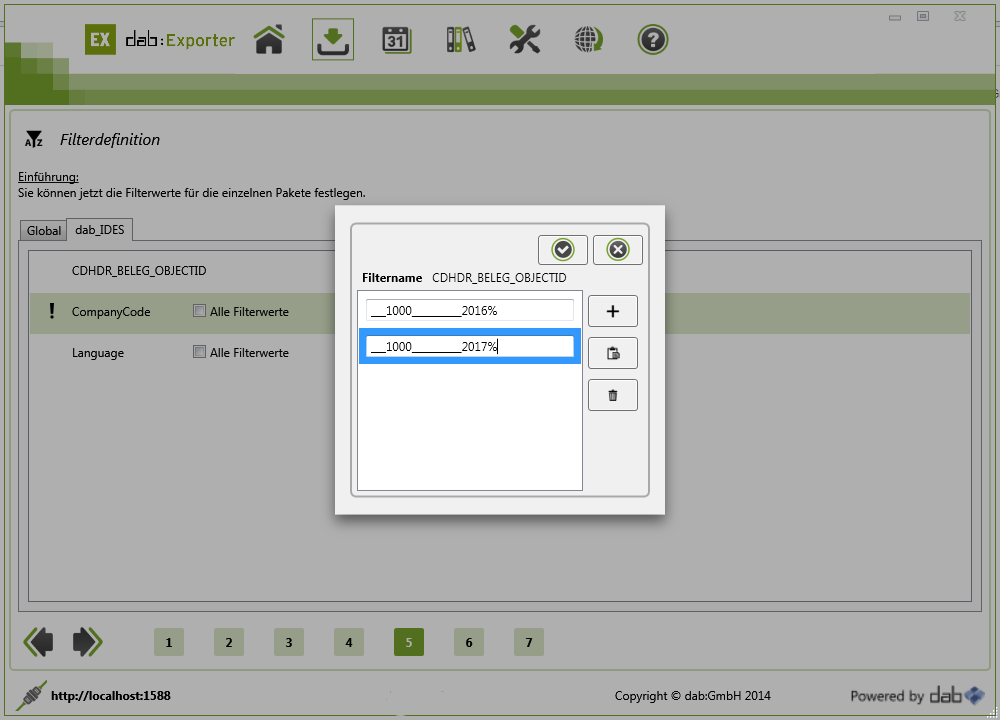Click the Copyright dab:GmbH 2014 text

[x=693, y=696]
